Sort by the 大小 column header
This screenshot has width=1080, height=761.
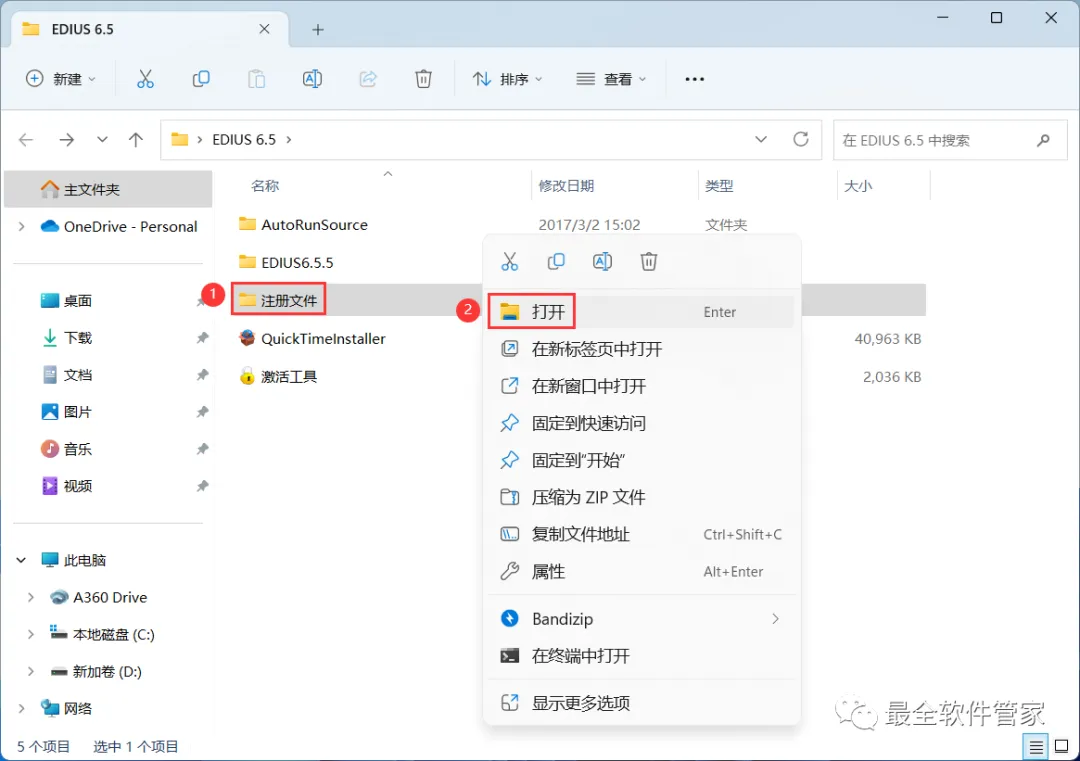858,186
